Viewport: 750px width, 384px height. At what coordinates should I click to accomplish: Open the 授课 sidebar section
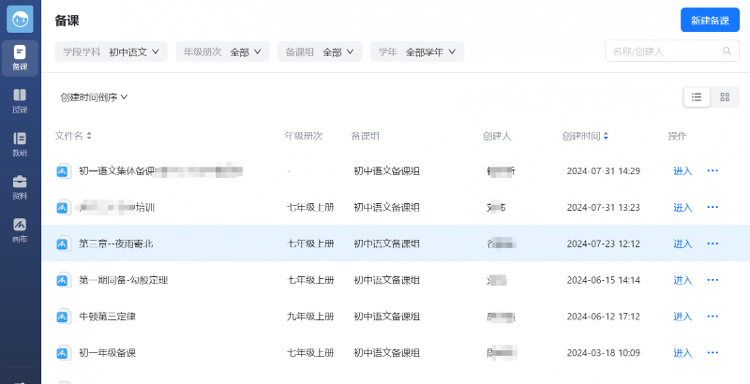20,101
